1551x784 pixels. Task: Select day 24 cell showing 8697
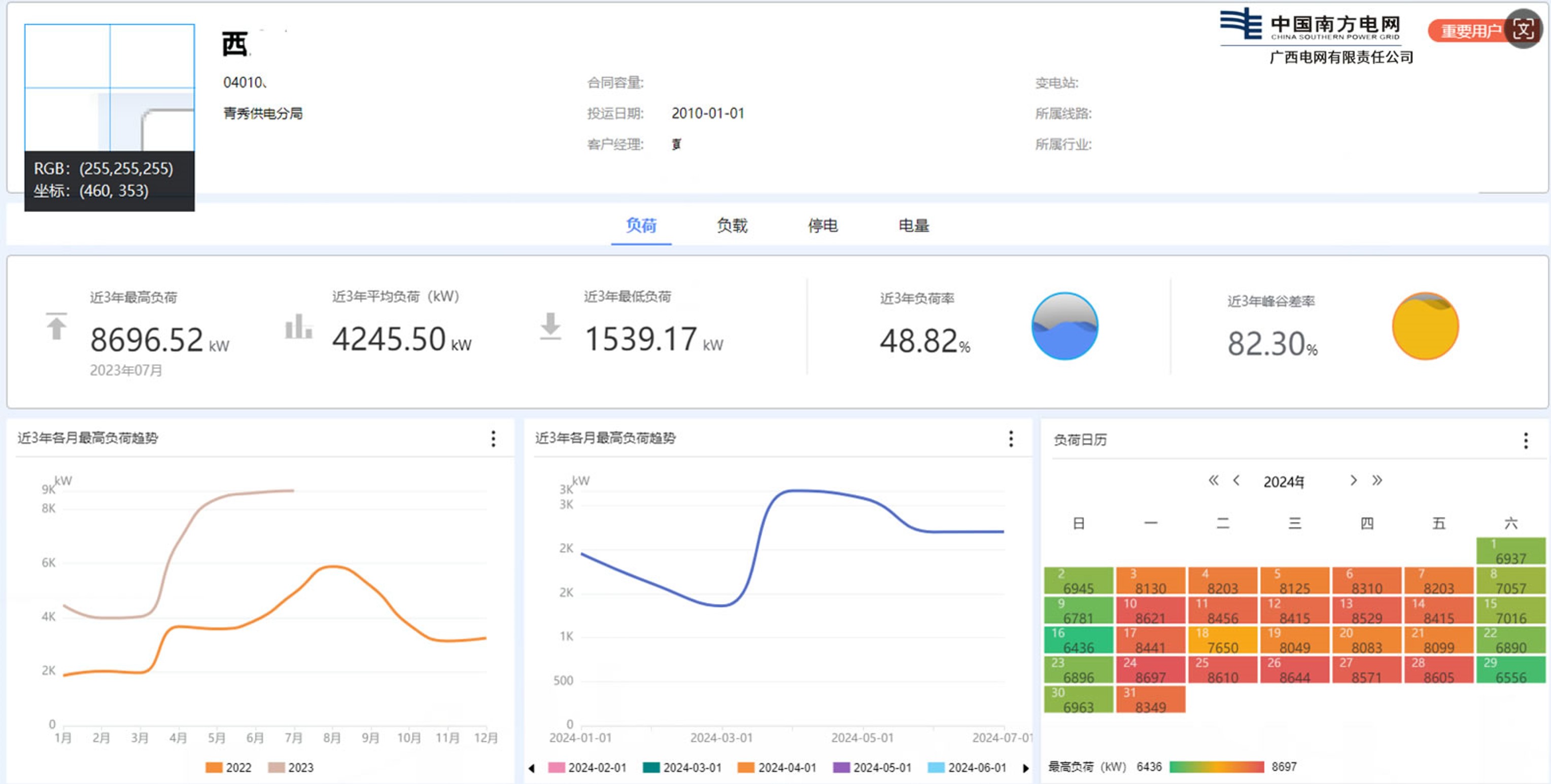(x=1150, y=670)
